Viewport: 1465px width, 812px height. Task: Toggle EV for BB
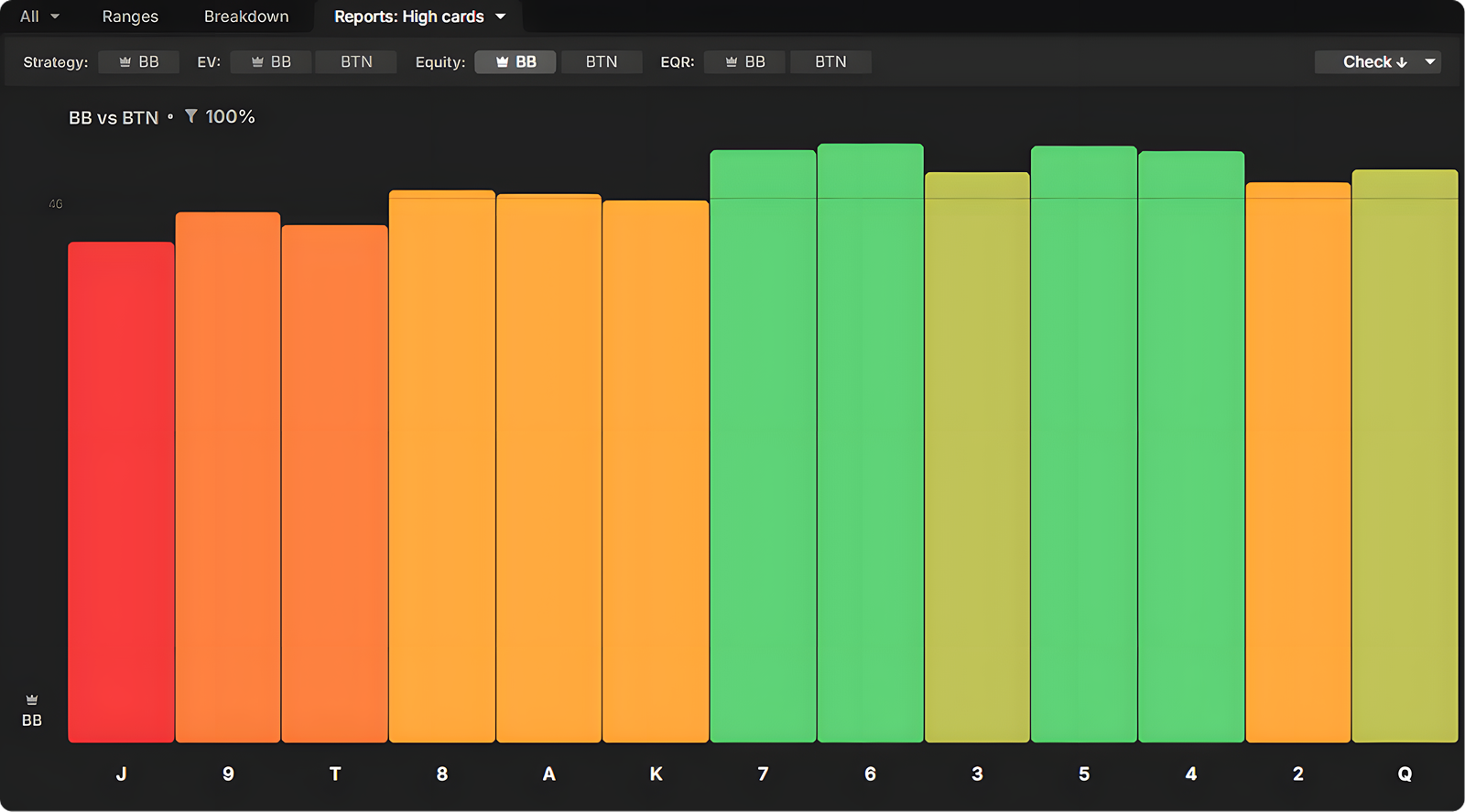click(x=271, y=61)
